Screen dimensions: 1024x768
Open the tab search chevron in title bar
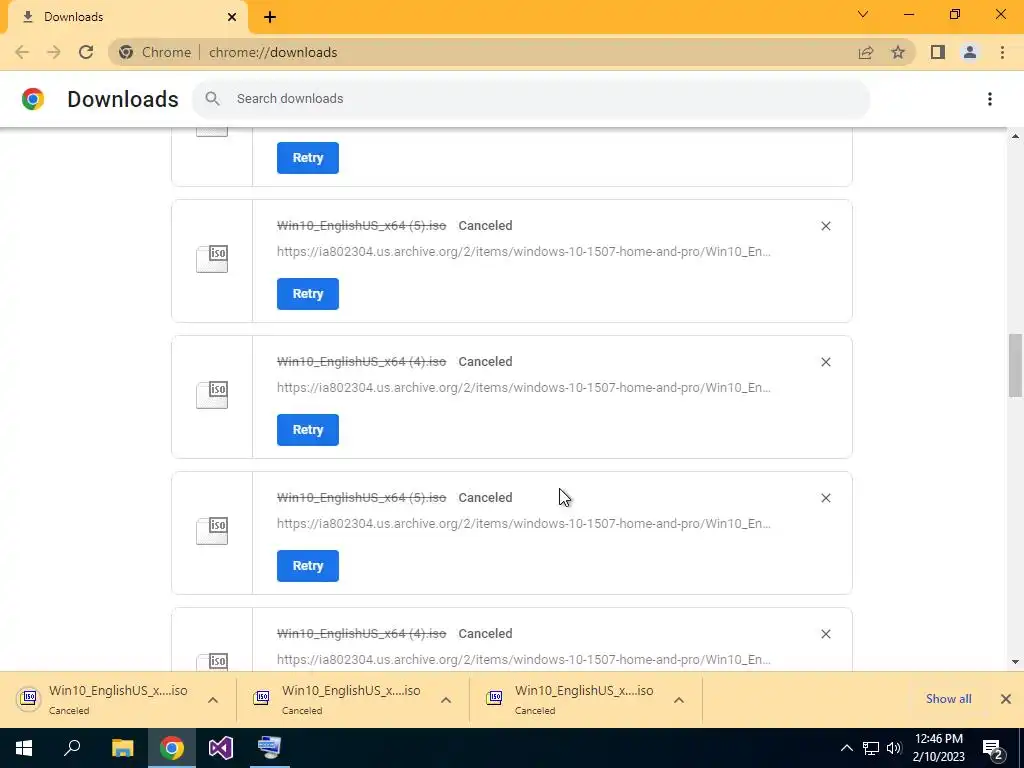863,14
